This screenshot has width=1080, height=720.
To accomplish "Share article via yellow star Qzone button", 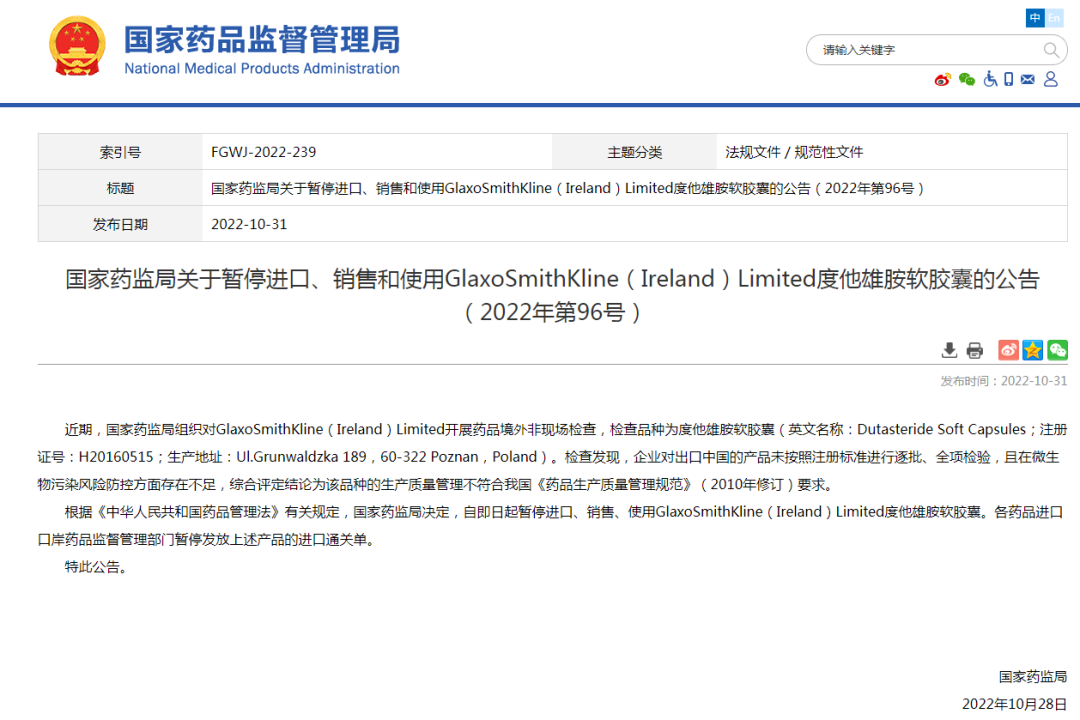I will 1032,350.
